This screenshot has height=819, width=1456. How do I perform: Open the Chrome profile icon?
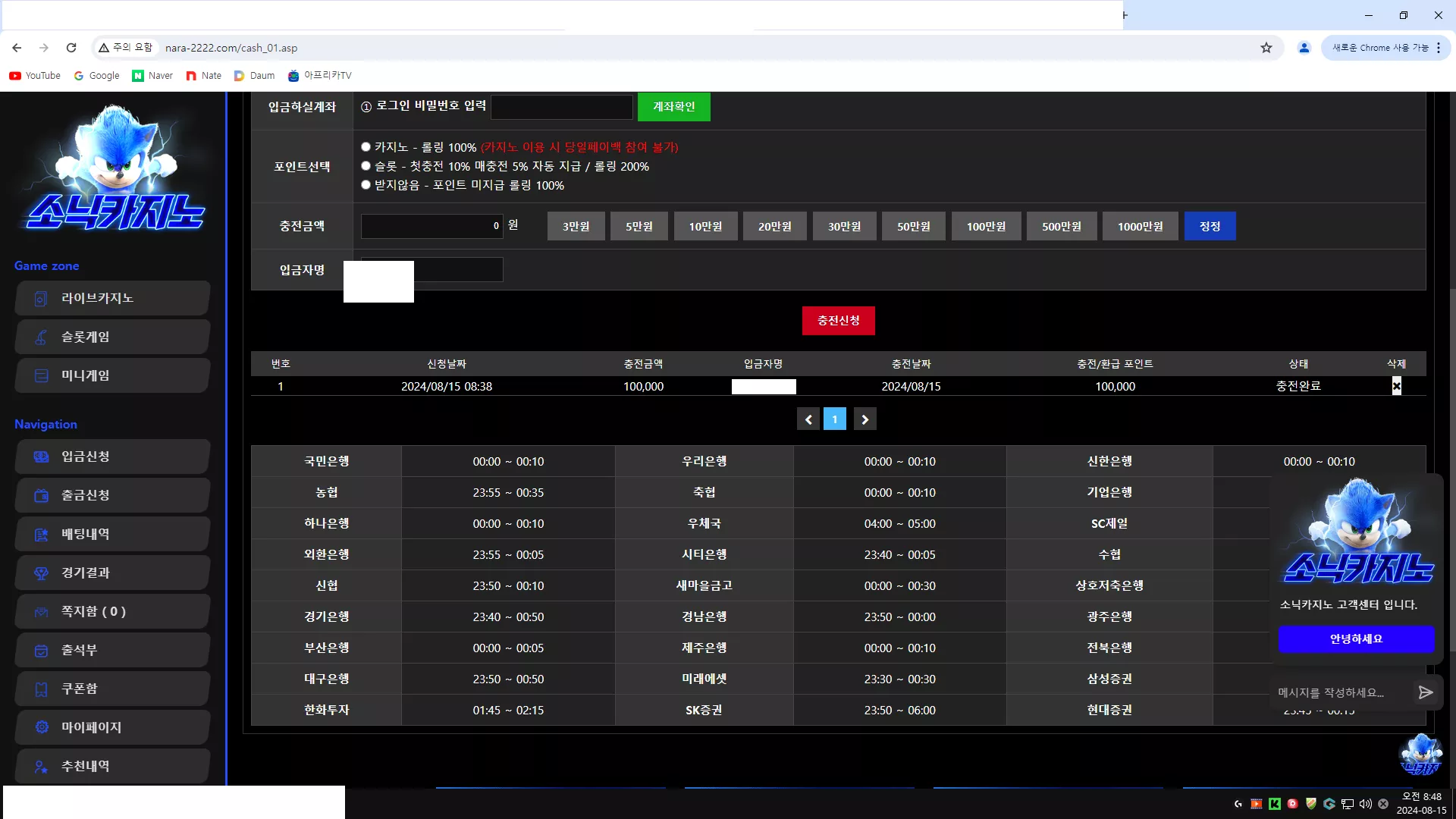pyautogui.click(x=1304, y=48)
